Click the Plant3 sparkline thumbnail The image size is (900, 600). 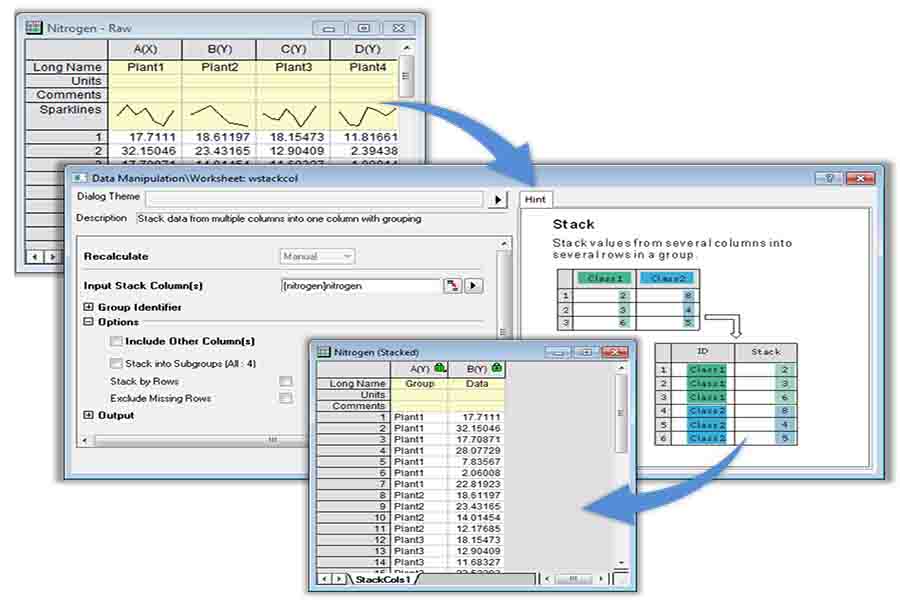[x=293, y=116]
